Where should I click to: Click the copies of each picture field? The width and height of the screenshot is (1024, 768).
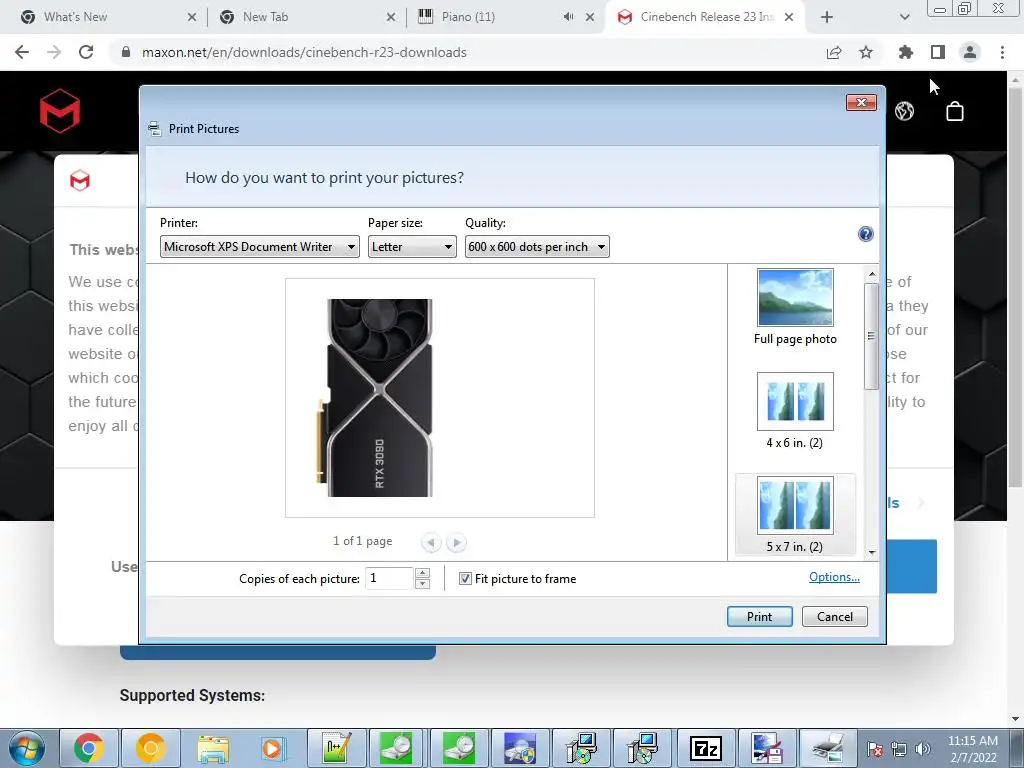(x=389, y=578)
